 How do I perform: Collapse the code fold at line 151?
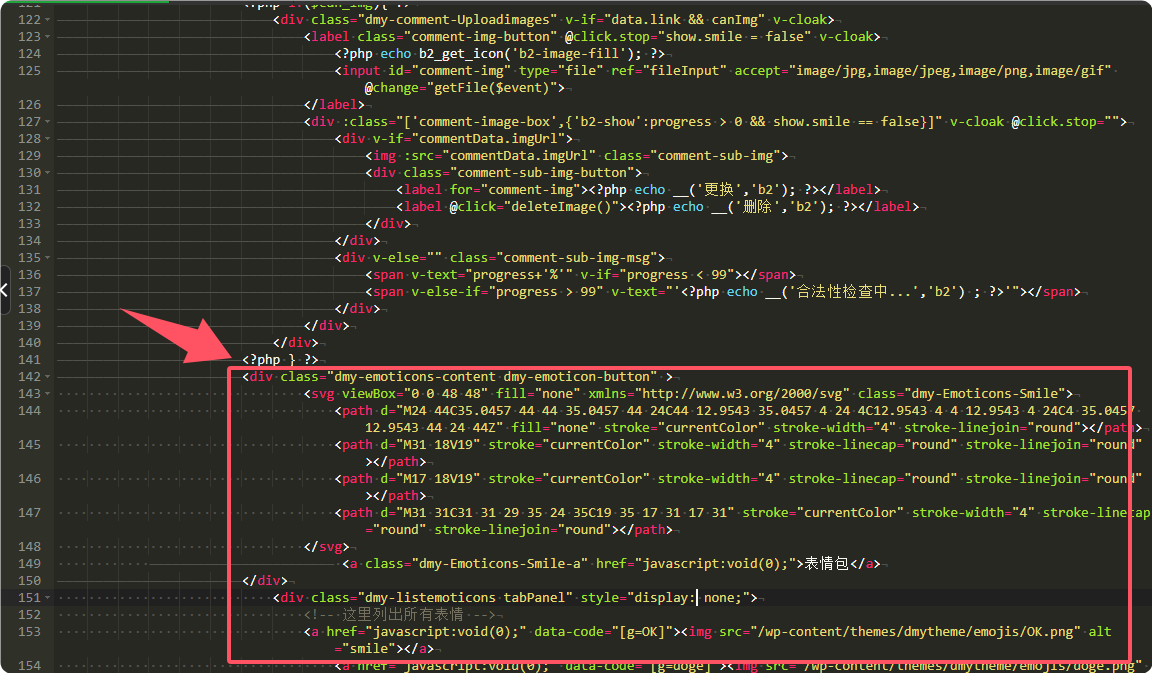(x=48, y=598)
